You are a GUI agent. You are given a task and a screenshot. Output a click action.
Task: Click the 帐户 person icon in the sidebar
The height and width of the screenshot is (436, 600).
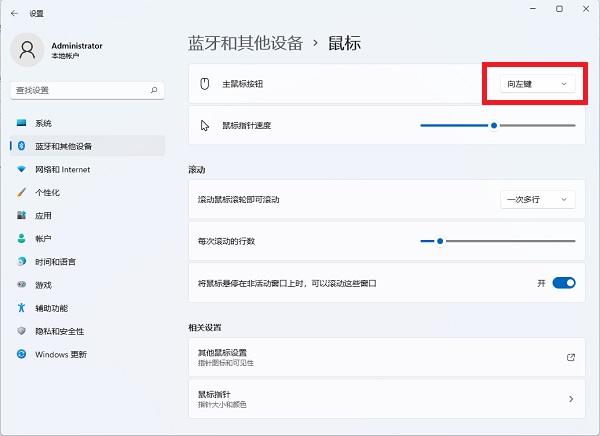(21, 238)
